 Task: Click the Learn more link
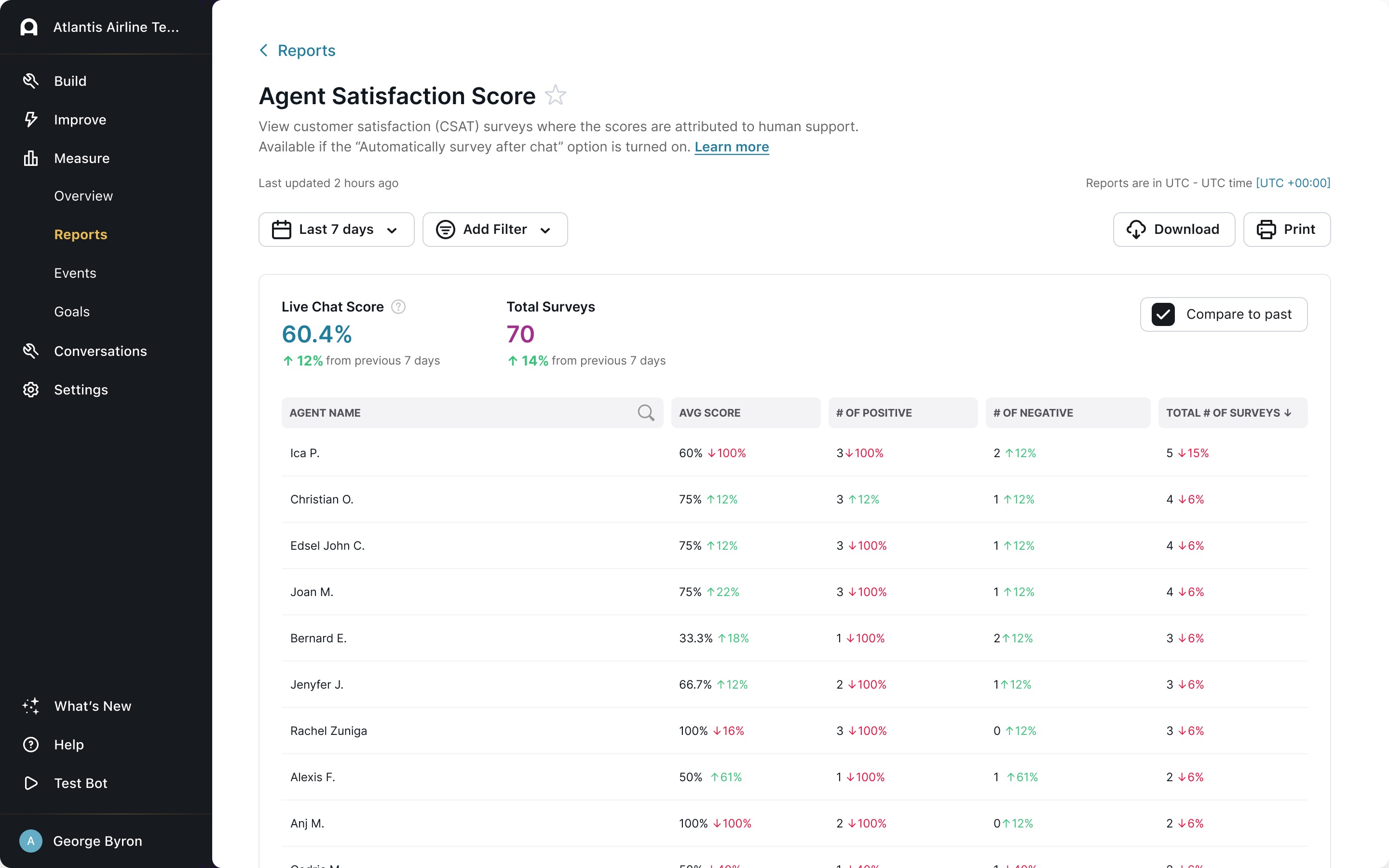click(731, 147)
